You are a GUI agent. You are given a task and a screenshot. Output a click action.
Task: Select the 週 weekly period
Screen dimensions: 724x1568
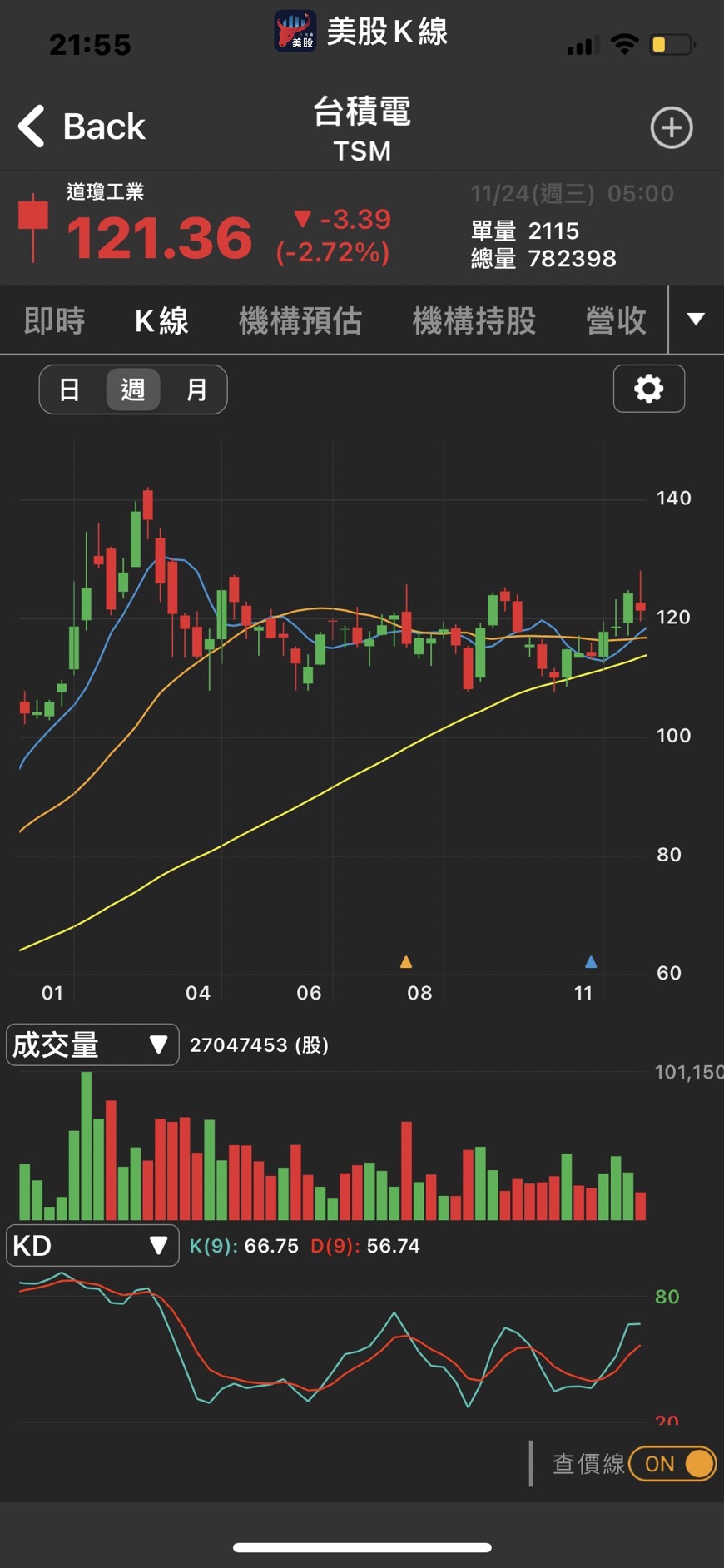click(x=133, y=390)
